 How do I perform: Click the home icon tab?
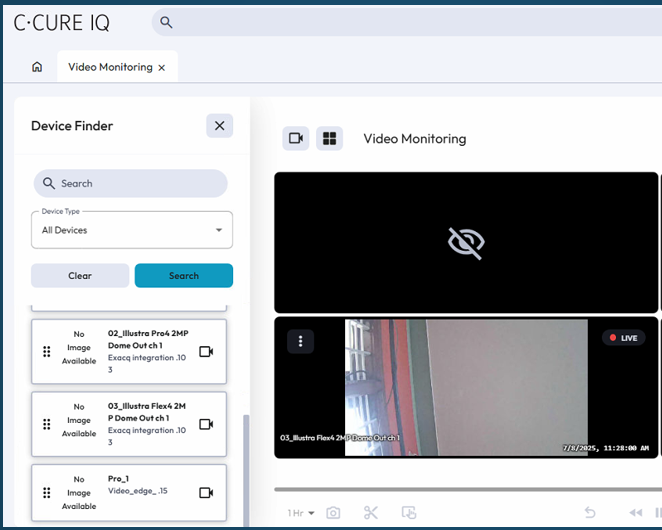(37, 67)
